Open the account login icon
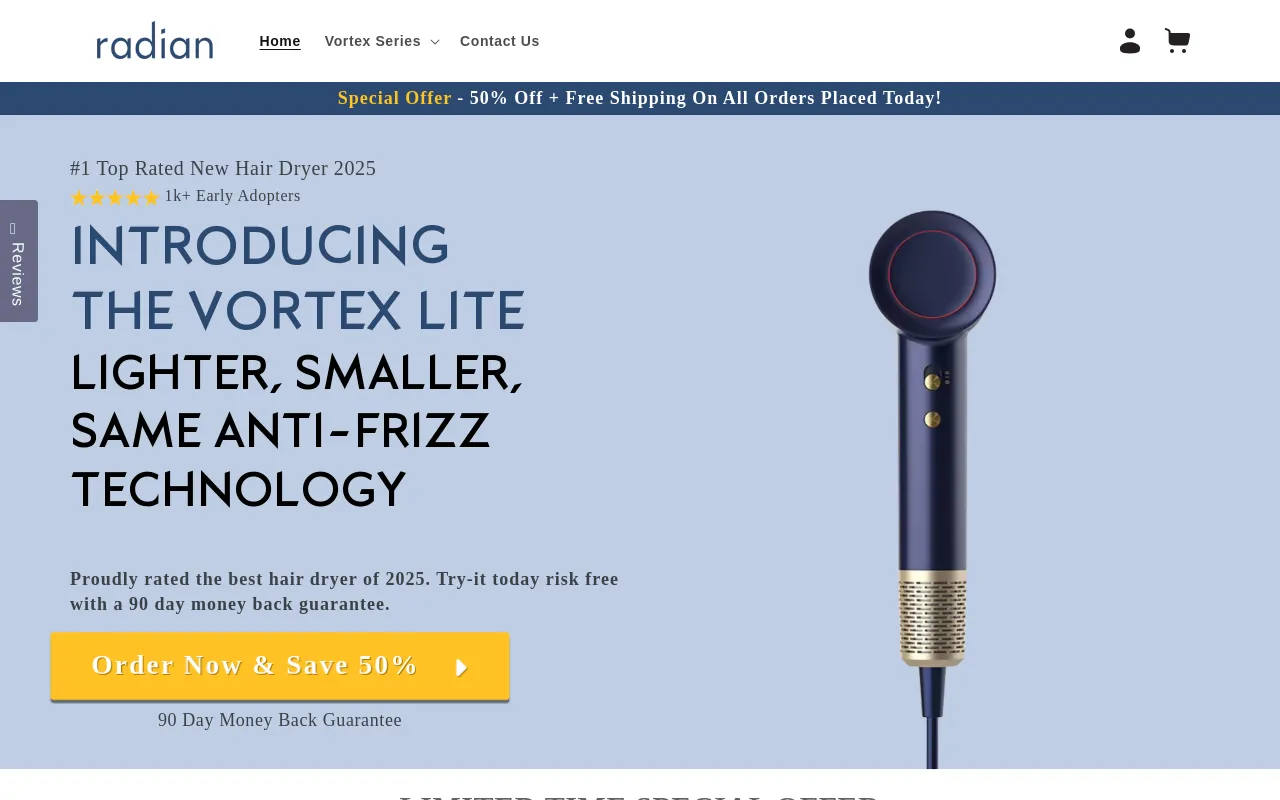The image size is (1280, 800). 1130,41
